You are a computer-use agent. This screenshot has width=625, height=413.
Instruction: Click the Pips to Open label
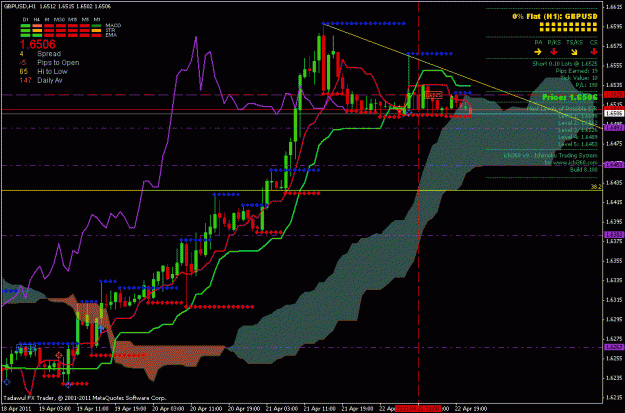point(58,63)
